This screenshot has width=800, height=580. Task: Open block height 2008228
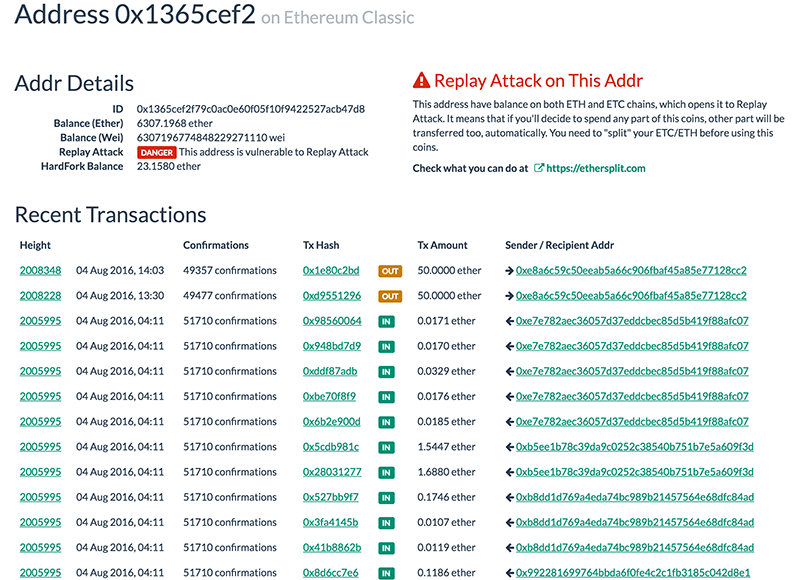40,296
